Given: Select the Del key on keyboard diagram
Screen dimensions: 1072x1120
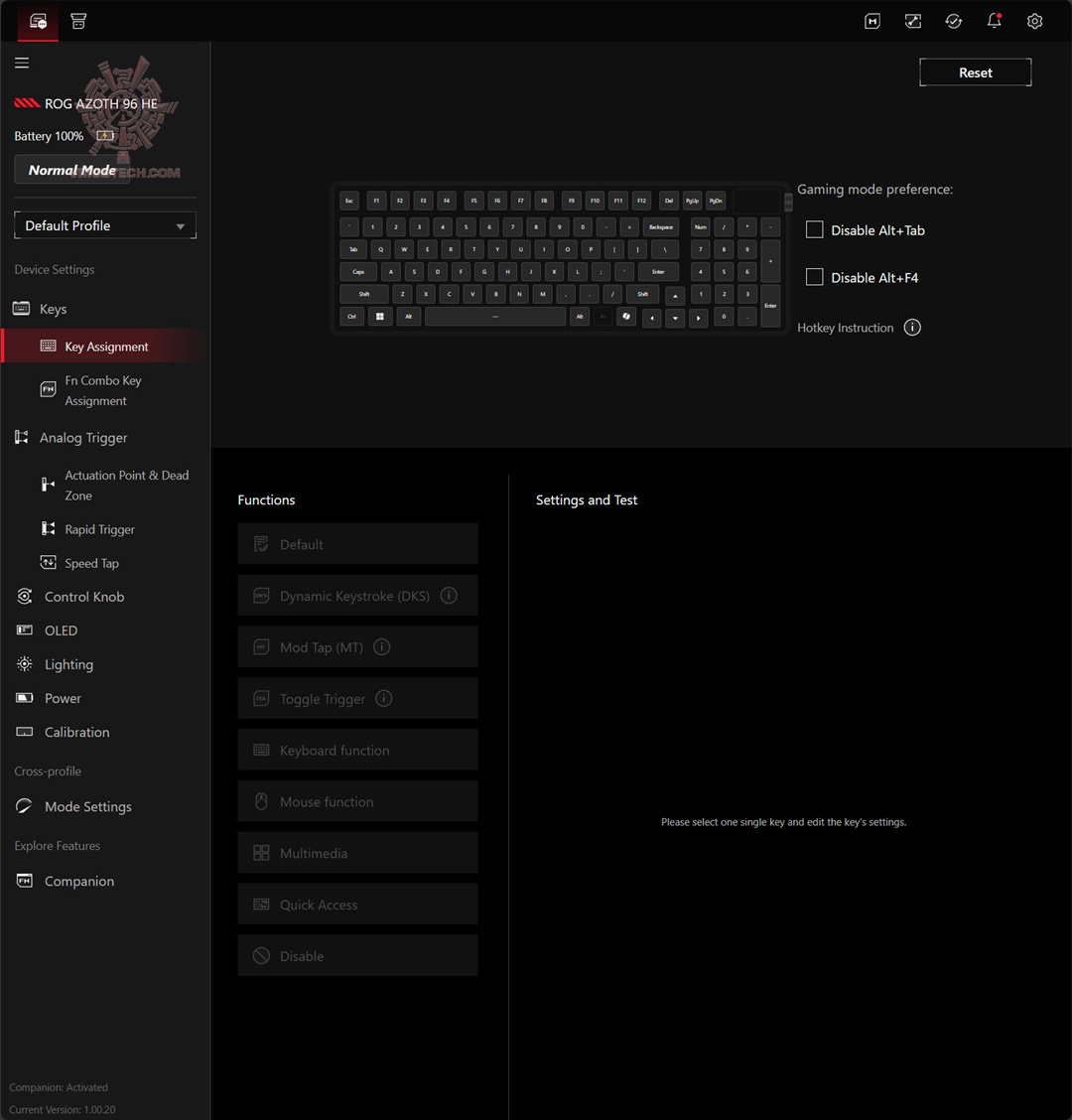Looking at the screenshot, I should point(668,201).
